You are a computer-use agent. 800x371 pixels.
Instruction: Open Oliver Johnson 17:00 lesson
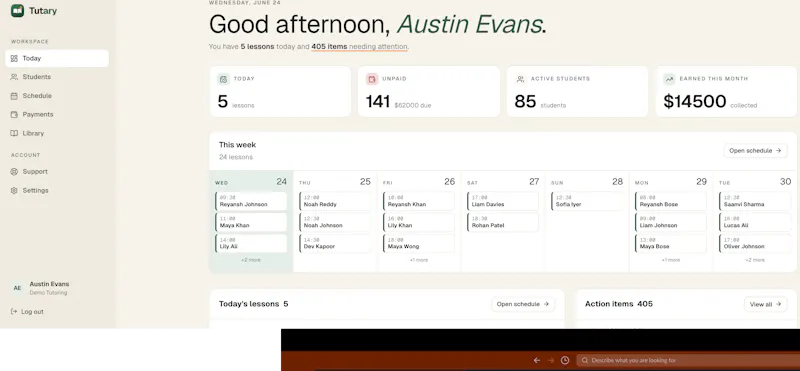pos(755,243)
